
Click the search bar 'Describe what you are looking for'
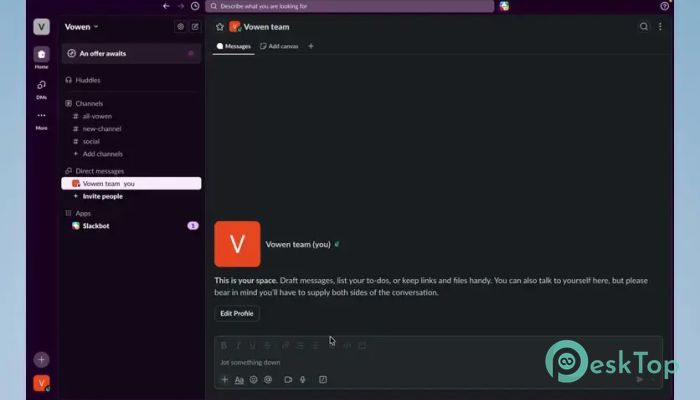point(350,6)
